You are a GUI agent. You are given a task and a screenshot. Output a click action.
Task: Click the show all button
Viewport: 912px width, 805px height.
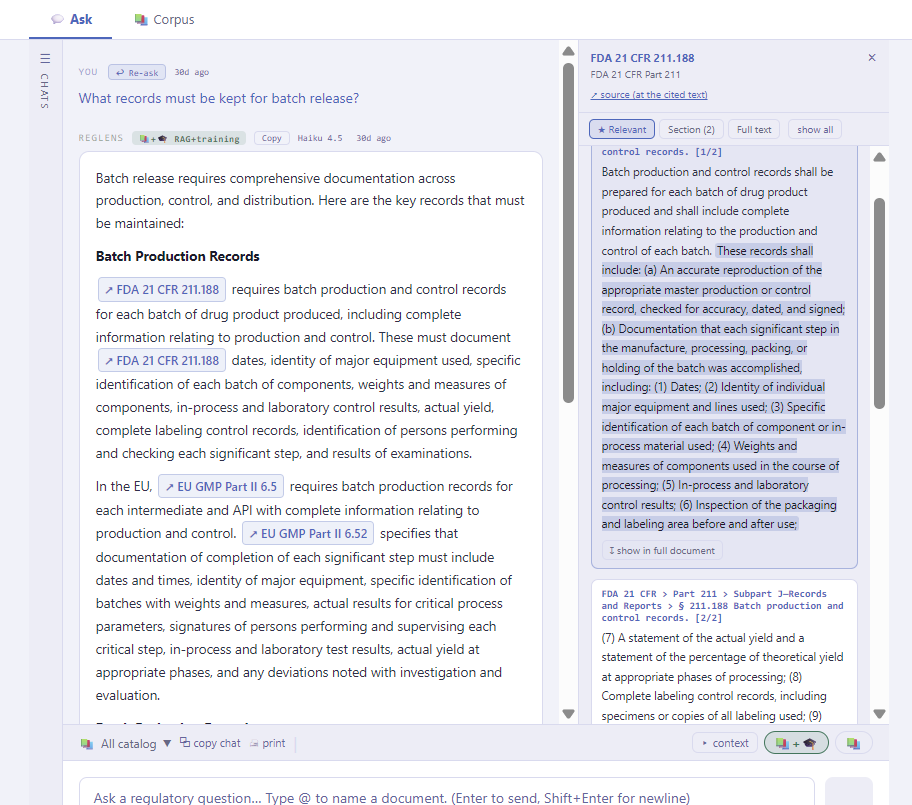(x=815, y=129)
